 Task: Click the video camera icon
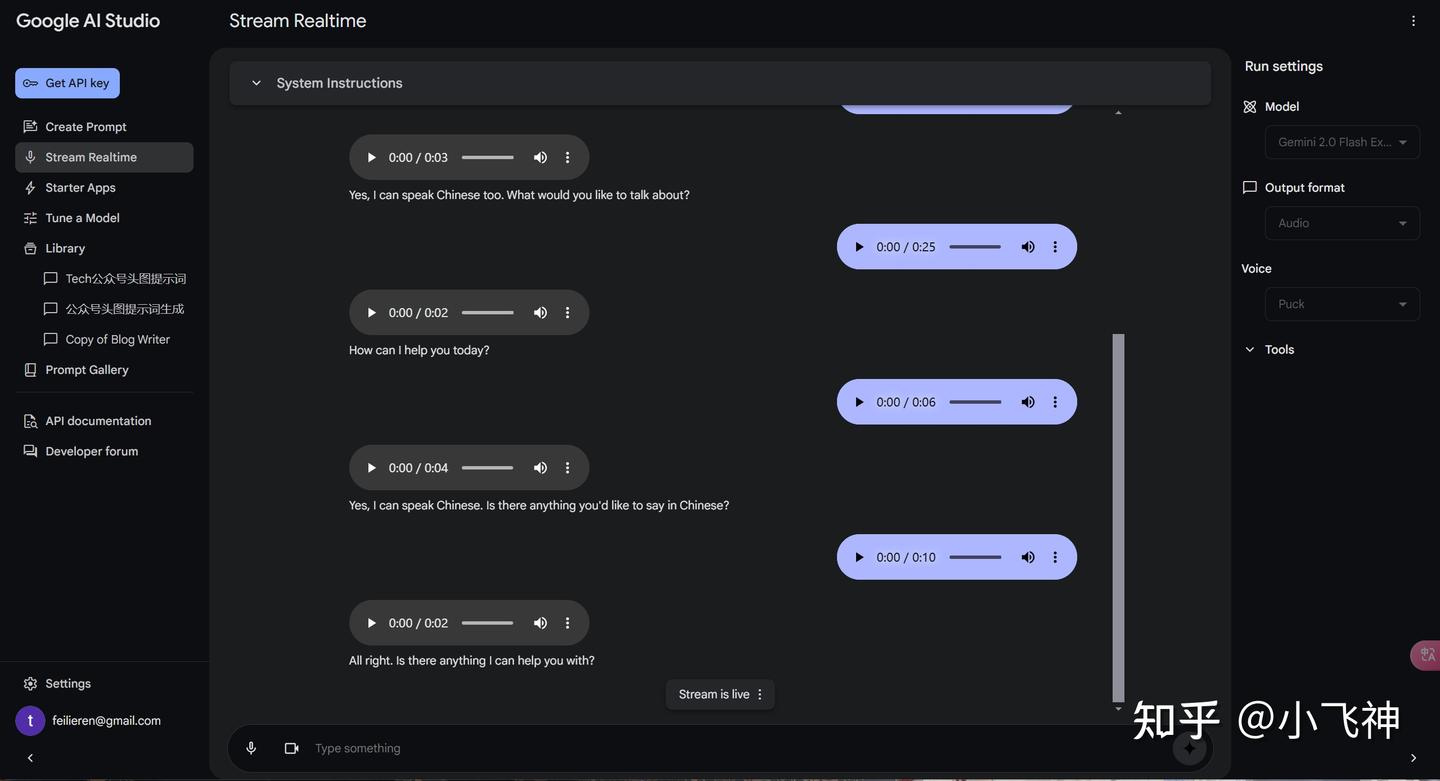click(291, 748)
